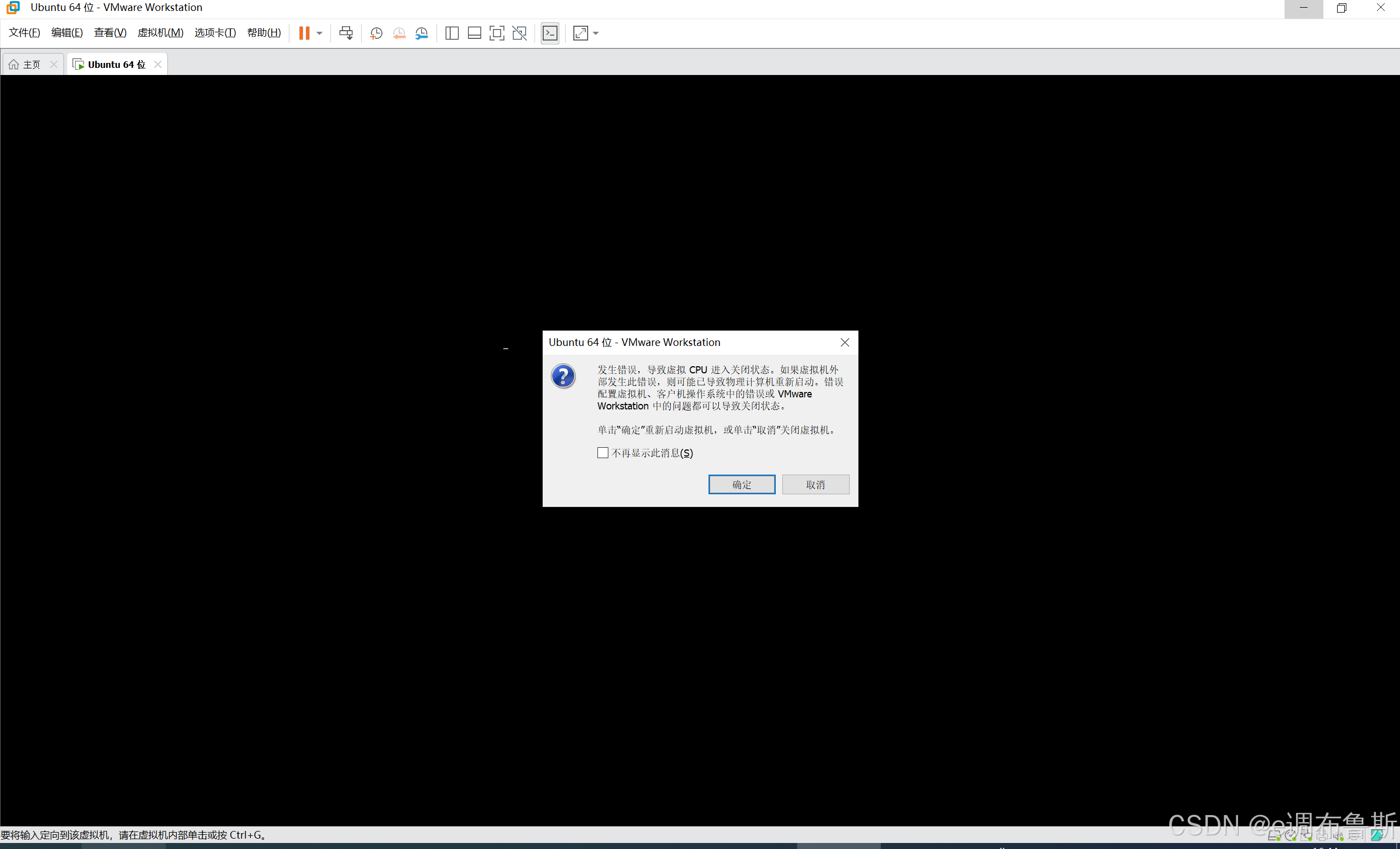Enter full screen mode via toolbar icon

[x=497, y=33]
